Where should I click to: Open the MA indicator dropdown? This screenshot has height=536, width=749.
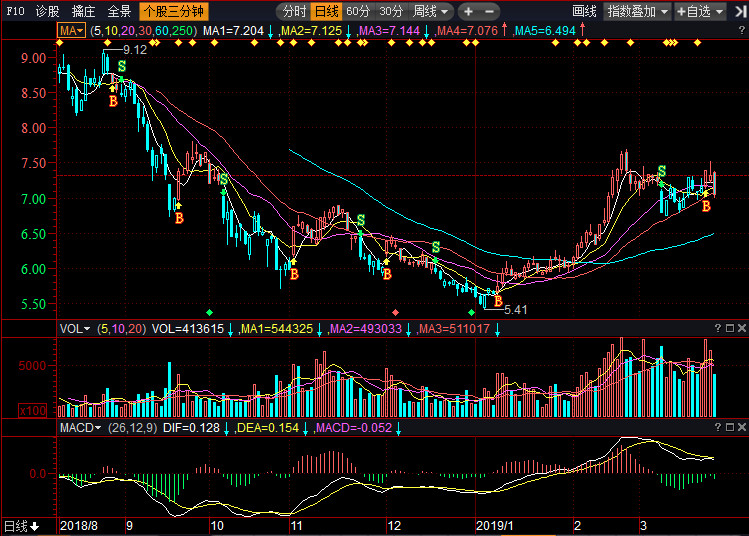coord(71,32)
